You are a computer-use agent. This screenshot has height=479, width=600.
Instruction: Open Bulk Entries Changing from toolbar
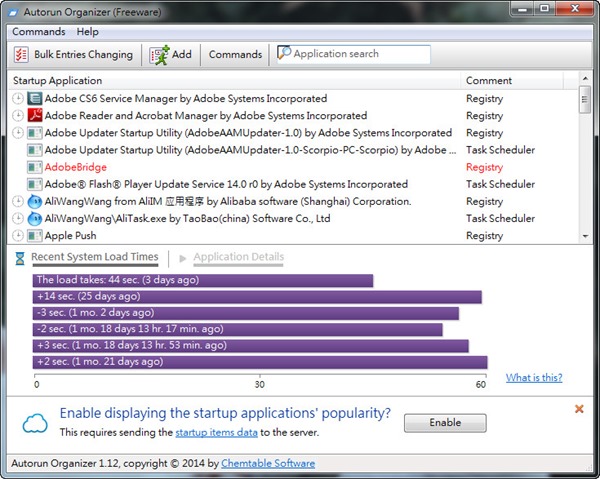click(74, 55)
